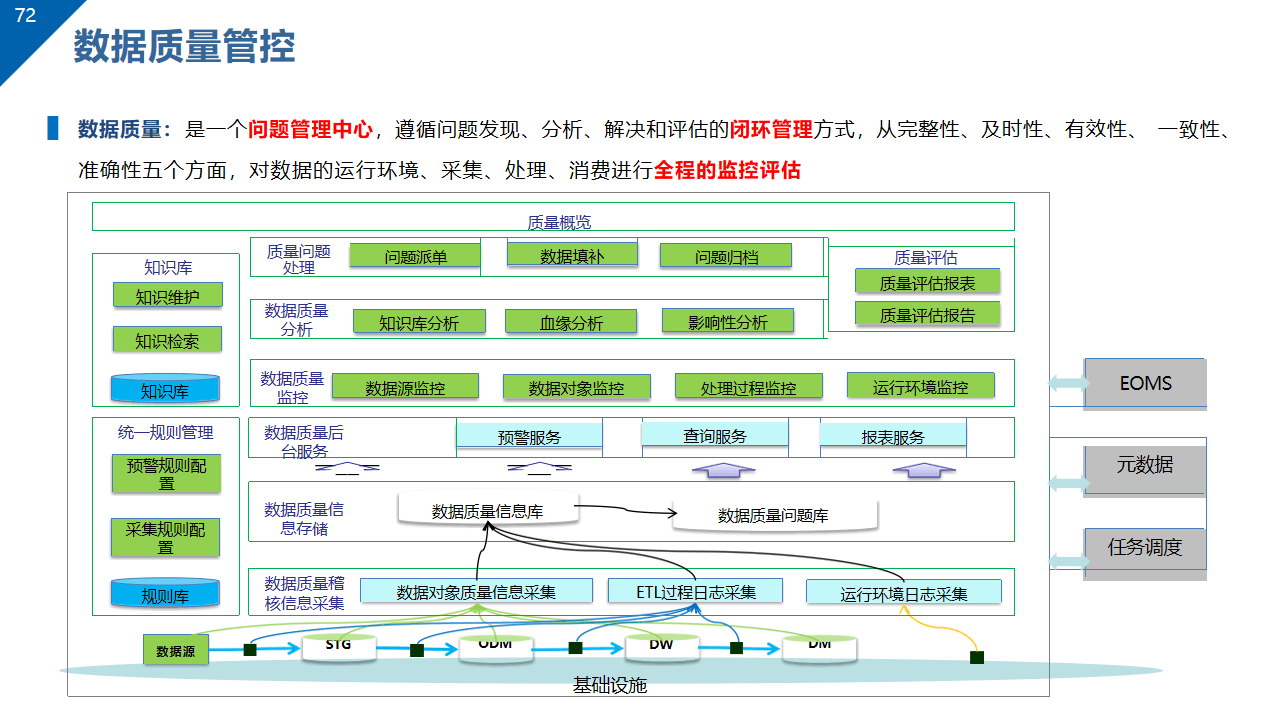Viewport: 1280px width, 720px height.
Task: Click the 基础设施 label
Action: click(x=610, y=685)
